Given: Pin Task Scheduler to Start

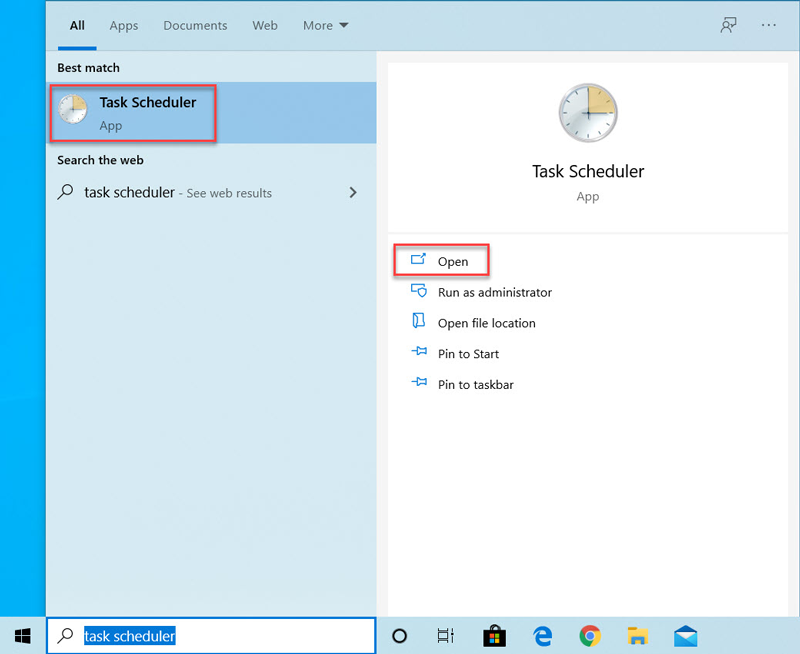Looking at the screenshot, I should 468,354.
